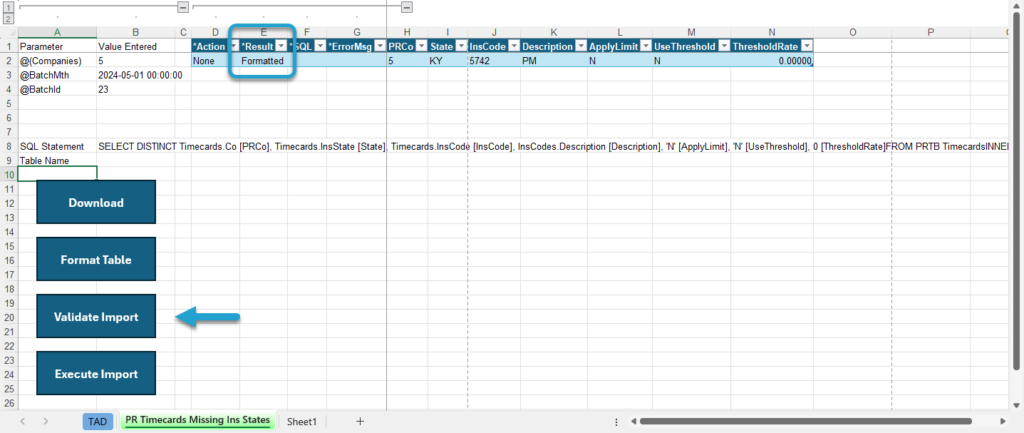Image resolution: width=1024 pixels, height=433 pixels.
Task: Select column E header
Action: tap(263, 32)
